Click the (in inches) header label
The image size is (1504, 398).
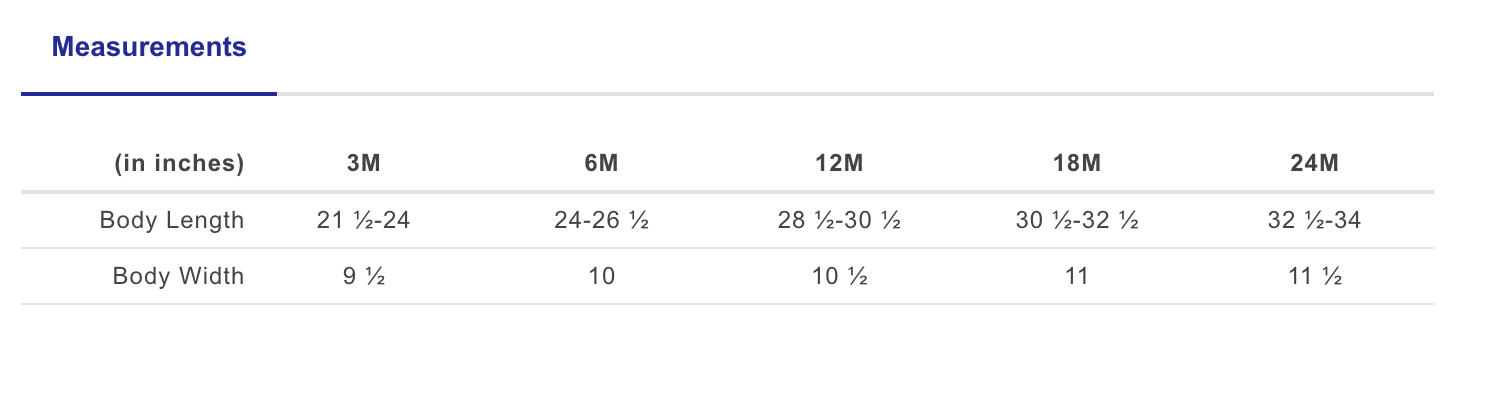179,164
